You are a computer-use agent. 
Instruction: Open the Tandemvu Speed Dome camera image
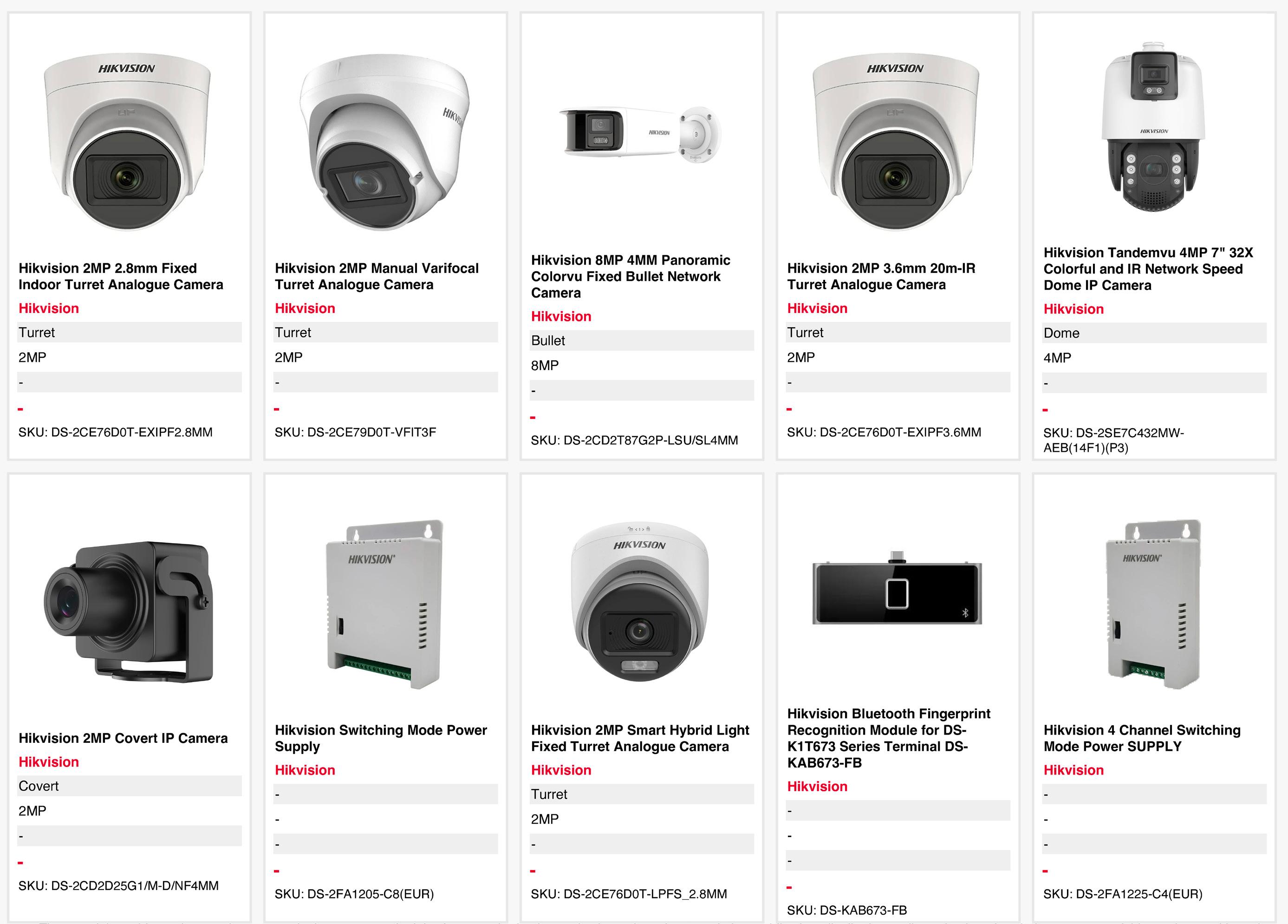[1153, 126]
